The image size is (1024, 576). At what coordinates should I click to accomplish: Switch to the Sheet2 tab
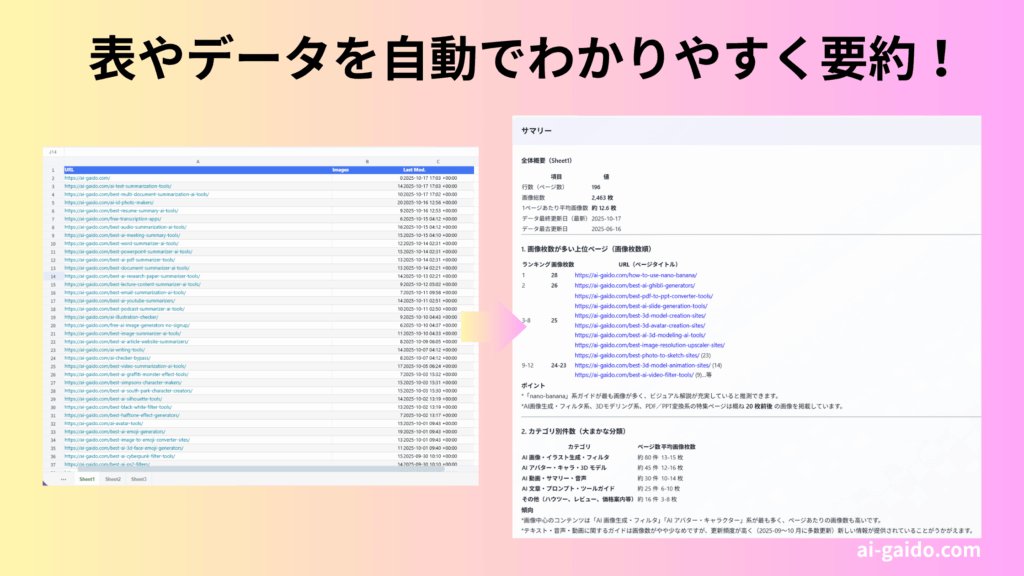113,479
